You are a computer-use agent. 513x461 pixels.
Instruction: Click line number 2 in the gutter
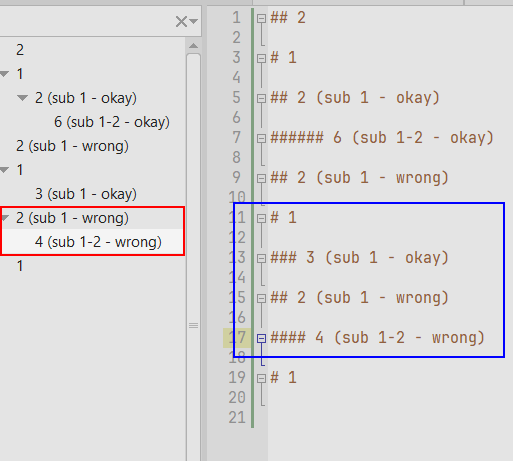click(237, 38)
